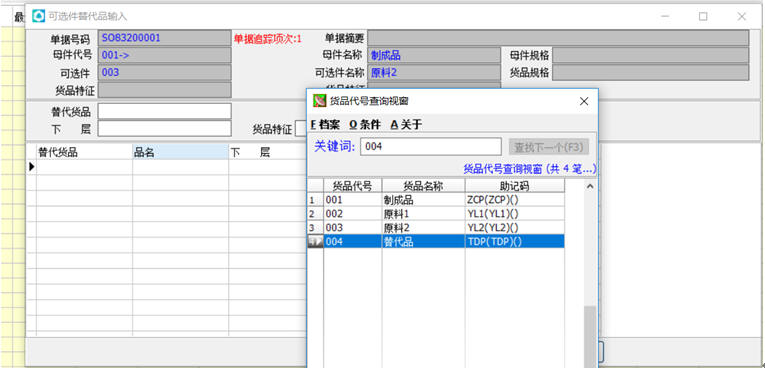Click the selected row indicator beside 004

(315, 241)
